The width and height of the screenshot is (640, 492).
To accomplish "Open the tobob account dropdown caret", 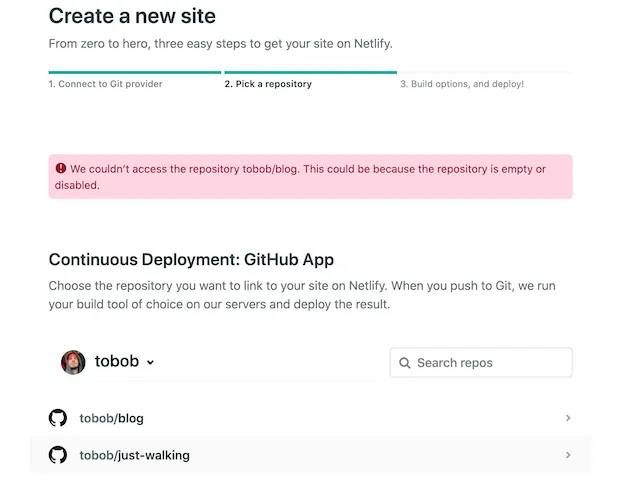I will point(150,363).
